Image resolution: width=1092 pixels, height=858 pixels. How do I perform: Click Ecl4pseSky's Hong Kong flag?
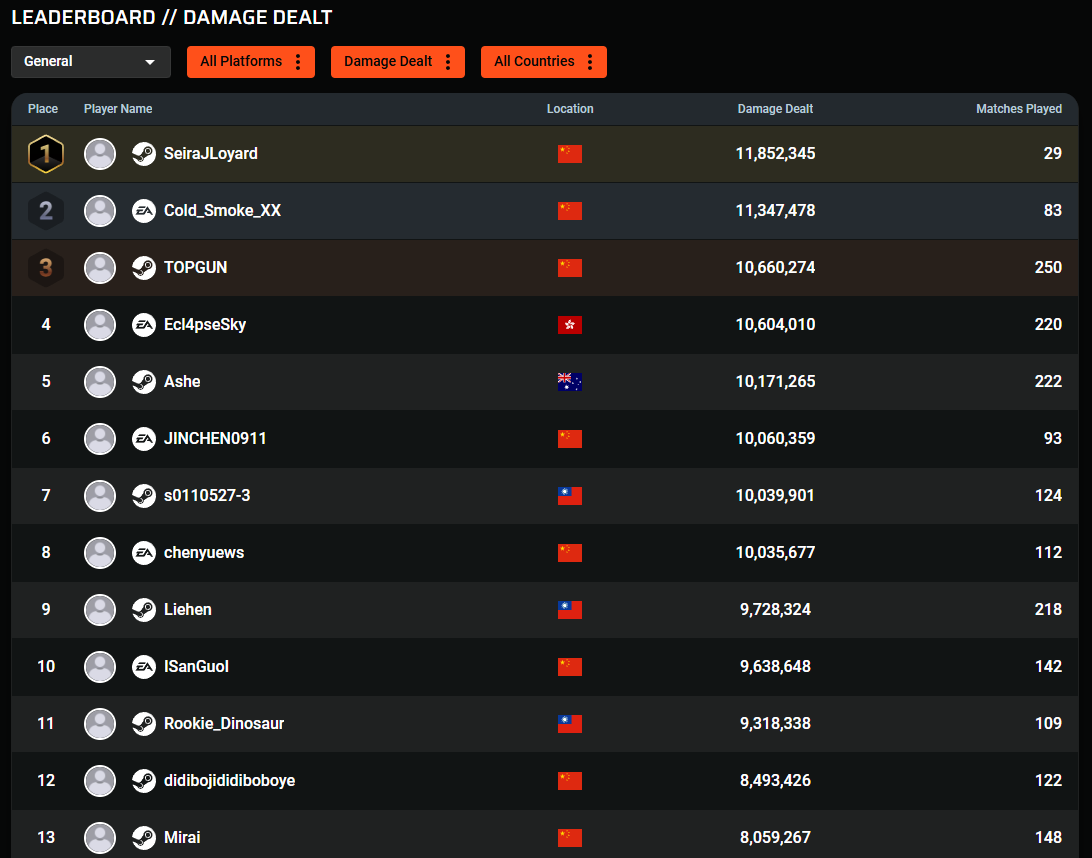[570, 325]
